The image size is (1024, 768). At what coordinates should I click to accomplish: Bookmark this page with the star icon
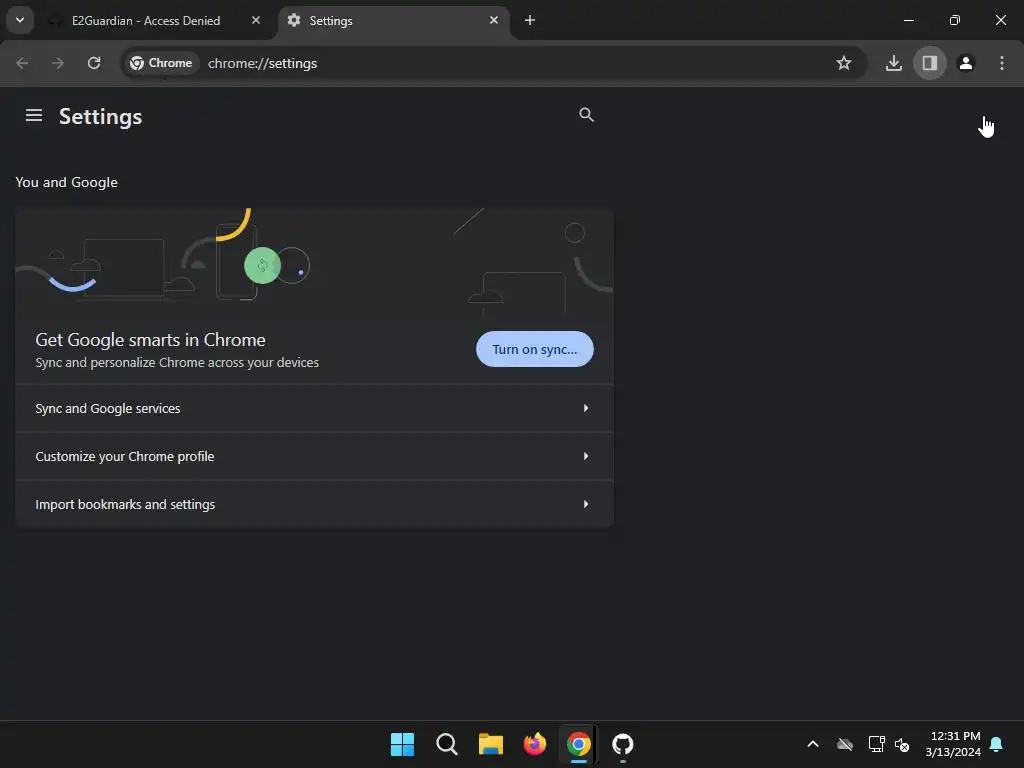tap(844, 63)
